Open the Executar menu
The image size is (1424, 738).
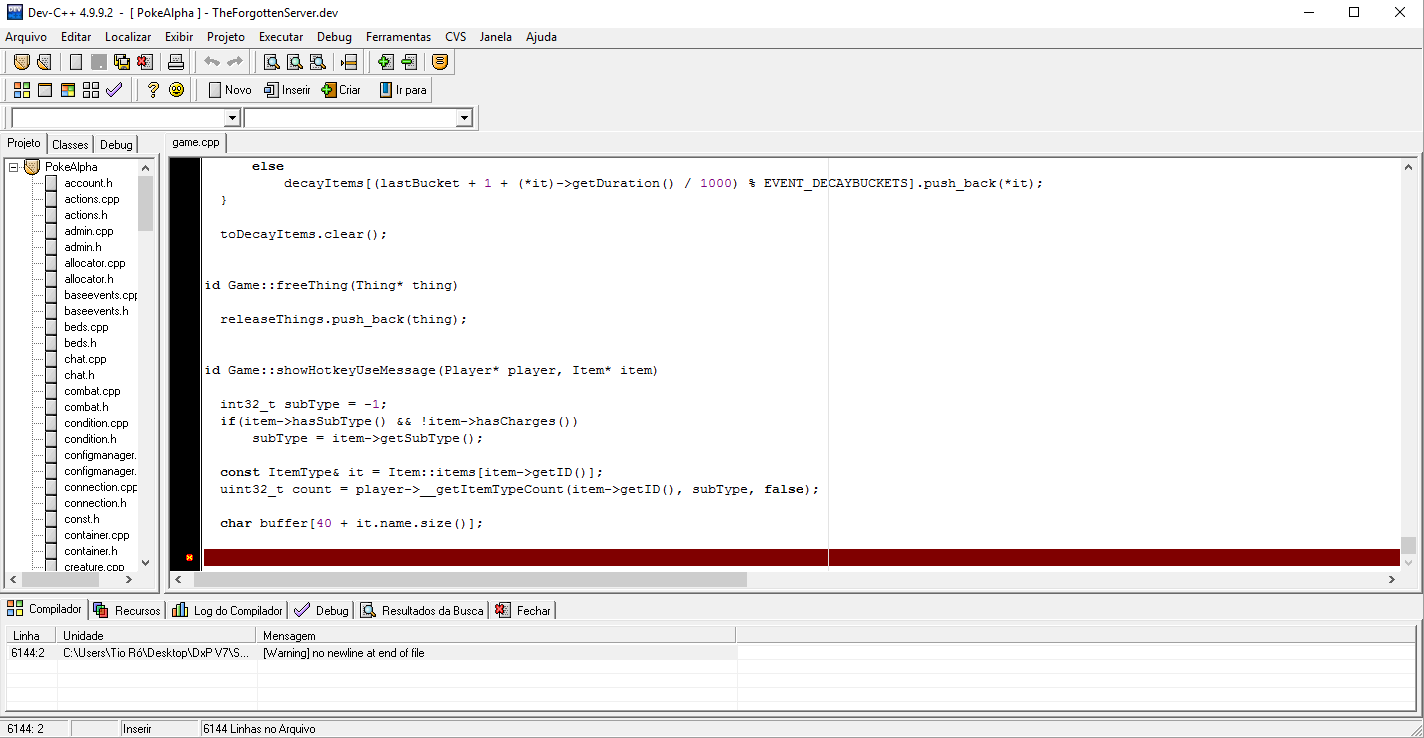(x=281, y=37)
